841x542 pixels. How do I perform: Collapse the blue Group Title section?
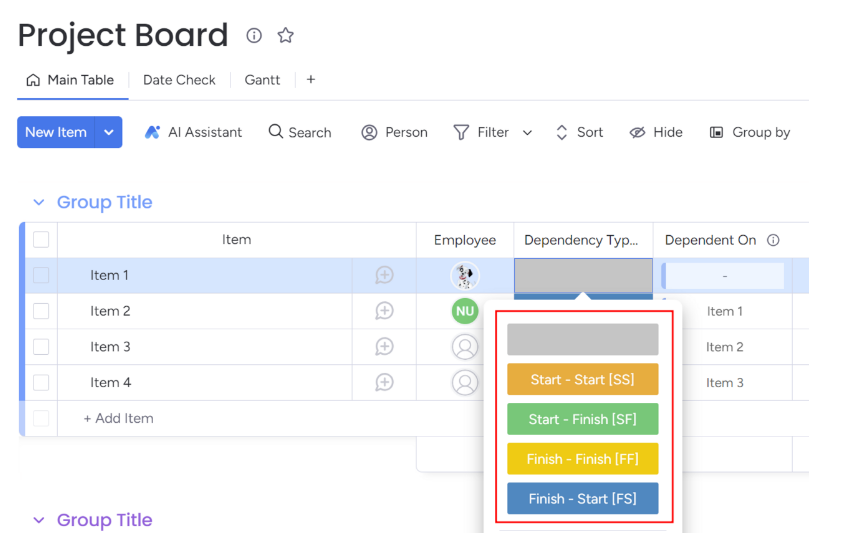(39, 203)
